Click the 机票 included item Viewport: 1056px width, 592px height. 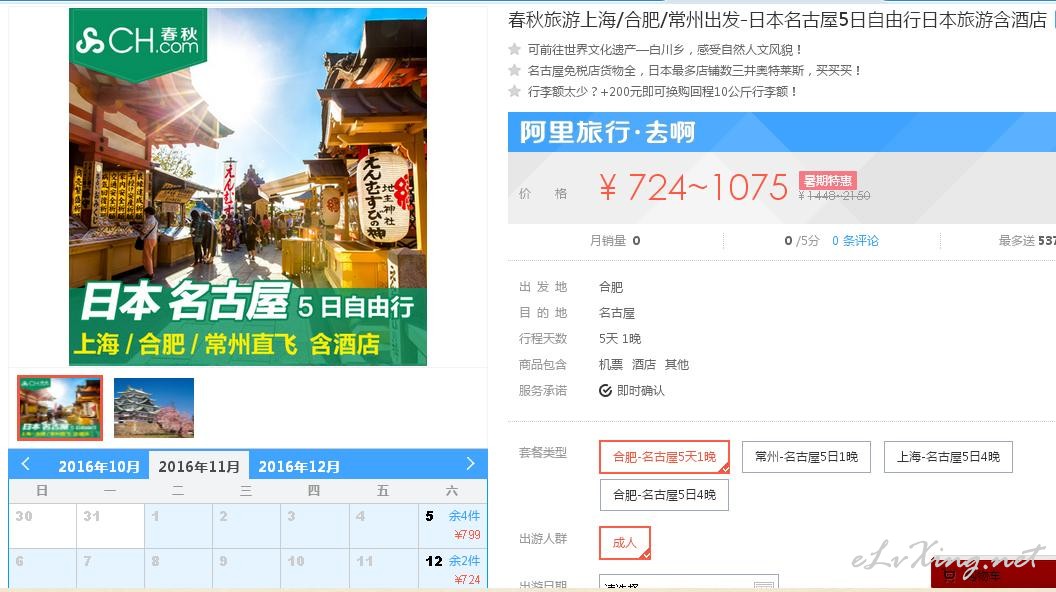[x=611, y=364]
